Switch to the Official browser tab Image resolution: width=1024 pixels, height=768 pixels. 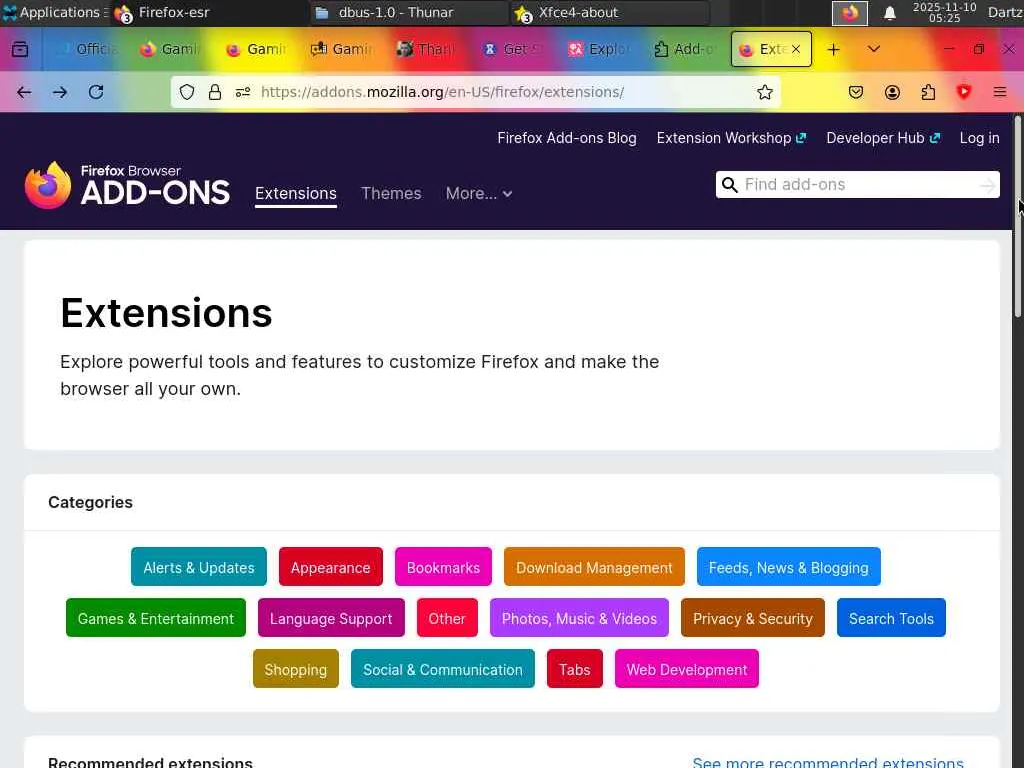click(86, 49)
